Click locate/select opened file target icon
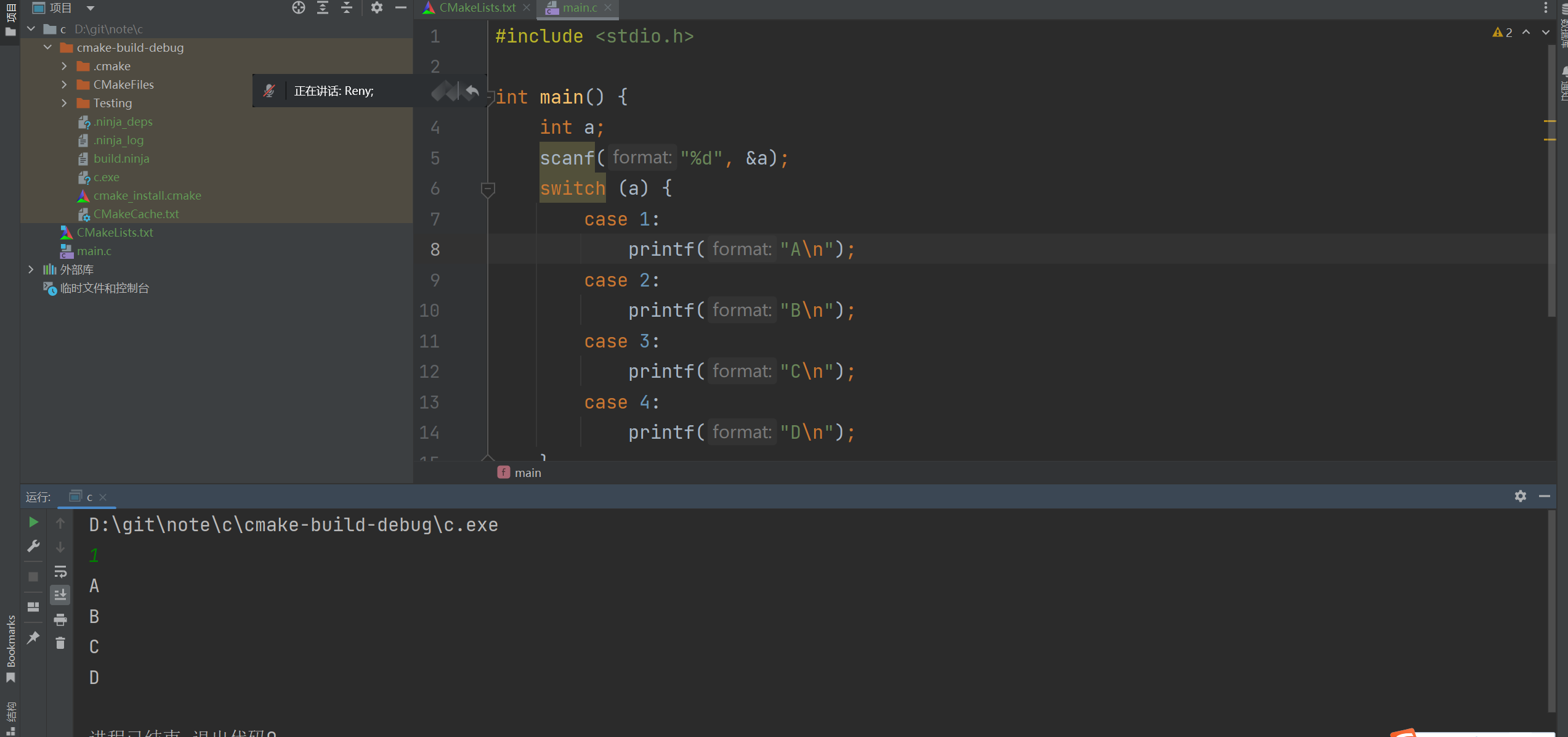The width and height of the screenshot is (1568, 737). (299, 7)
